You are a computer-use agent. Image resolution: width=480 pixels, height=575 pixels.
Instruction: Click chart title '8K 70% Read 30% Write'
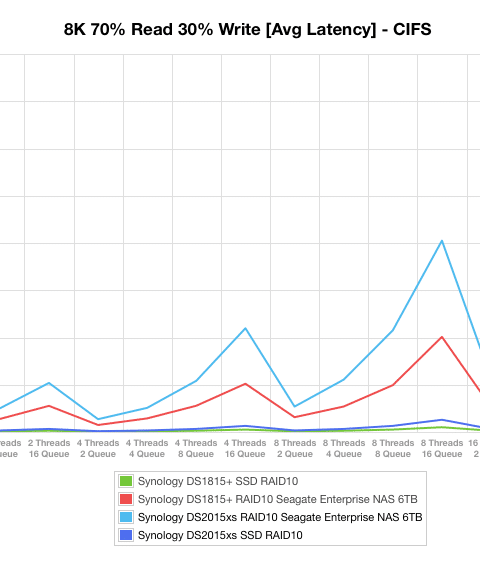162,29
